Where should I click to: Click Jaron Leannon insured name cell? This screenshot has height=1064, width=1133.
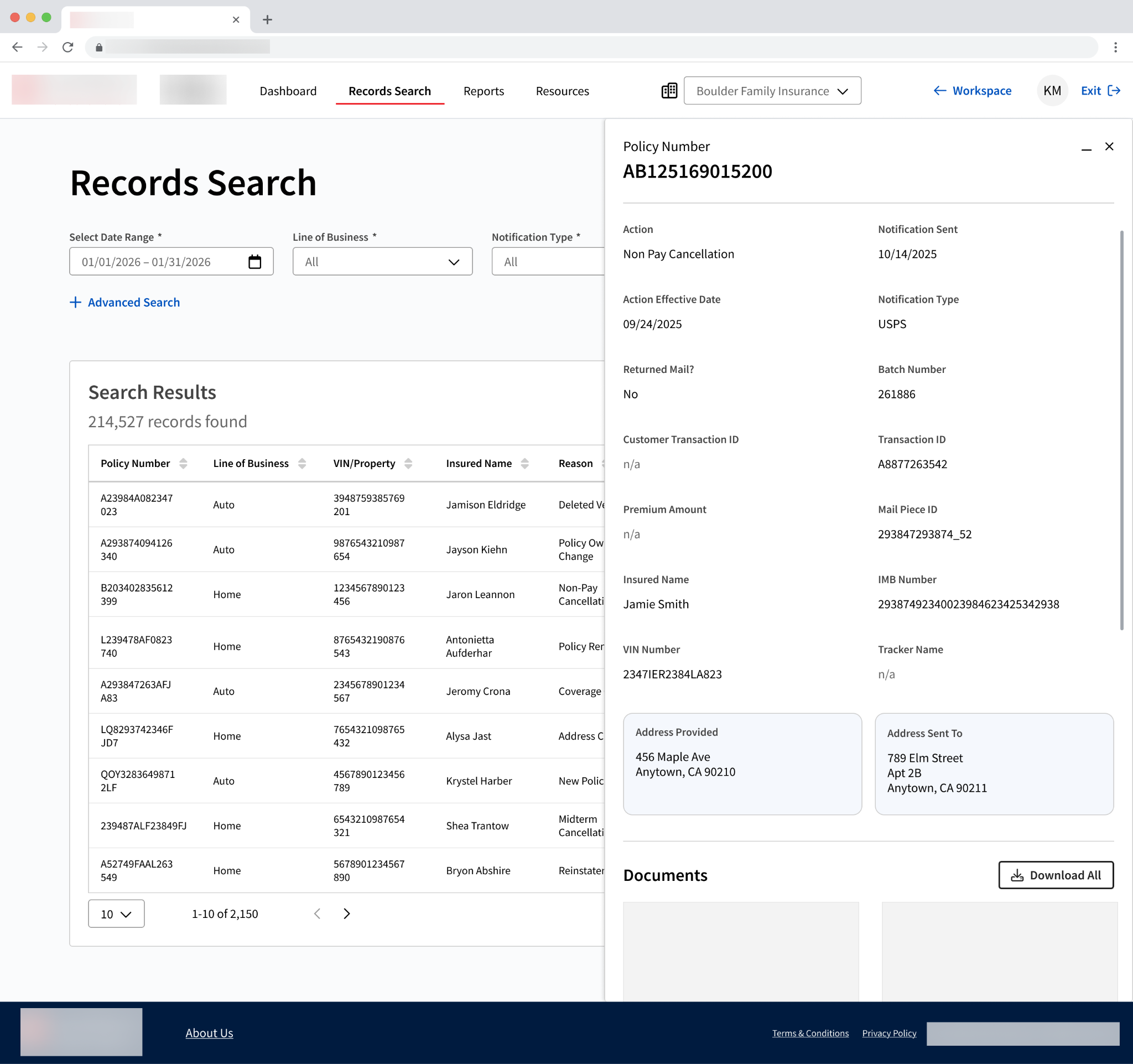(x=480, y=594)
